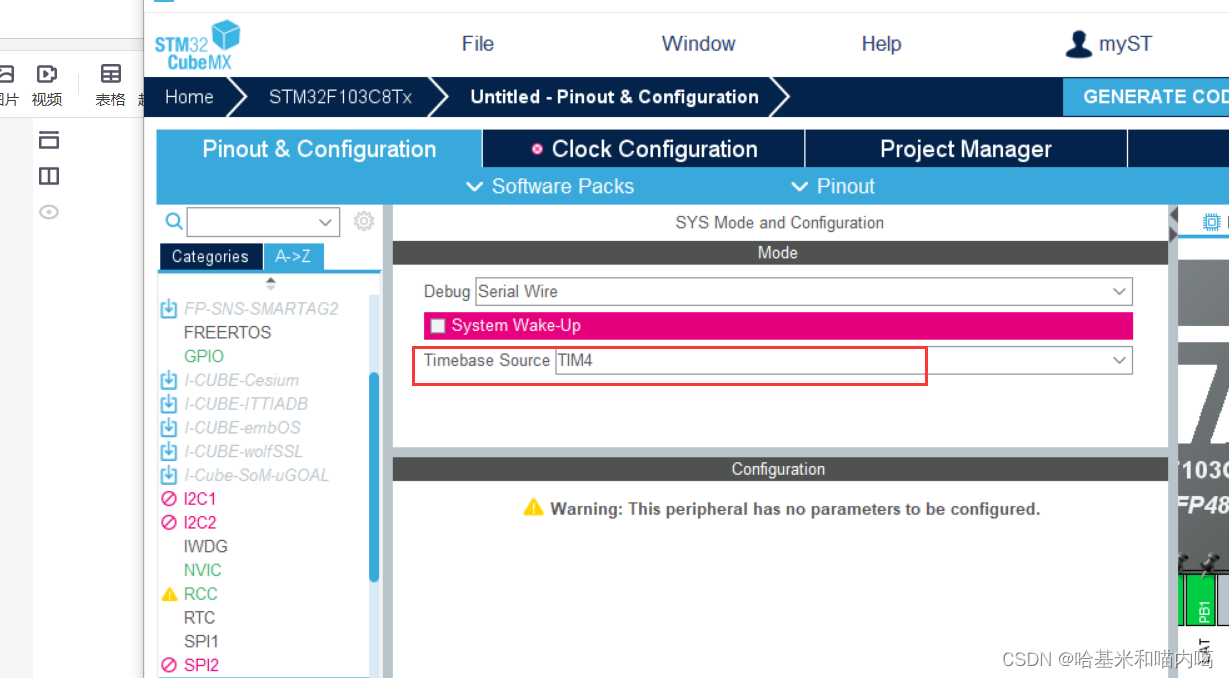
Task: Select the A->Z tab
Action: point(293,257)
